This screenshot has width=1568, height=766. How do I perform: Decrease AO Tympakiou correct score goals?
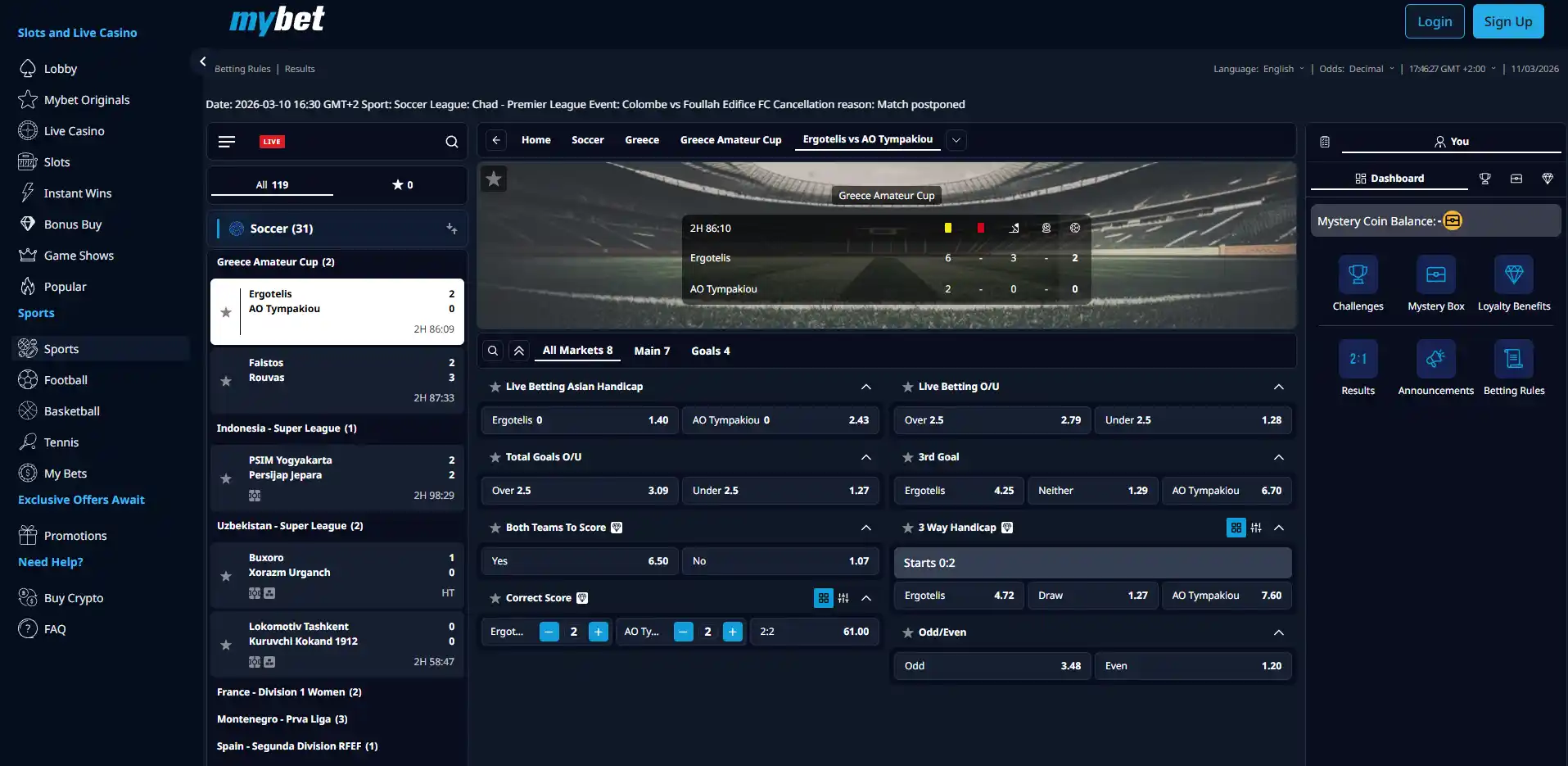pyautogui.click(x=683, y=632)
